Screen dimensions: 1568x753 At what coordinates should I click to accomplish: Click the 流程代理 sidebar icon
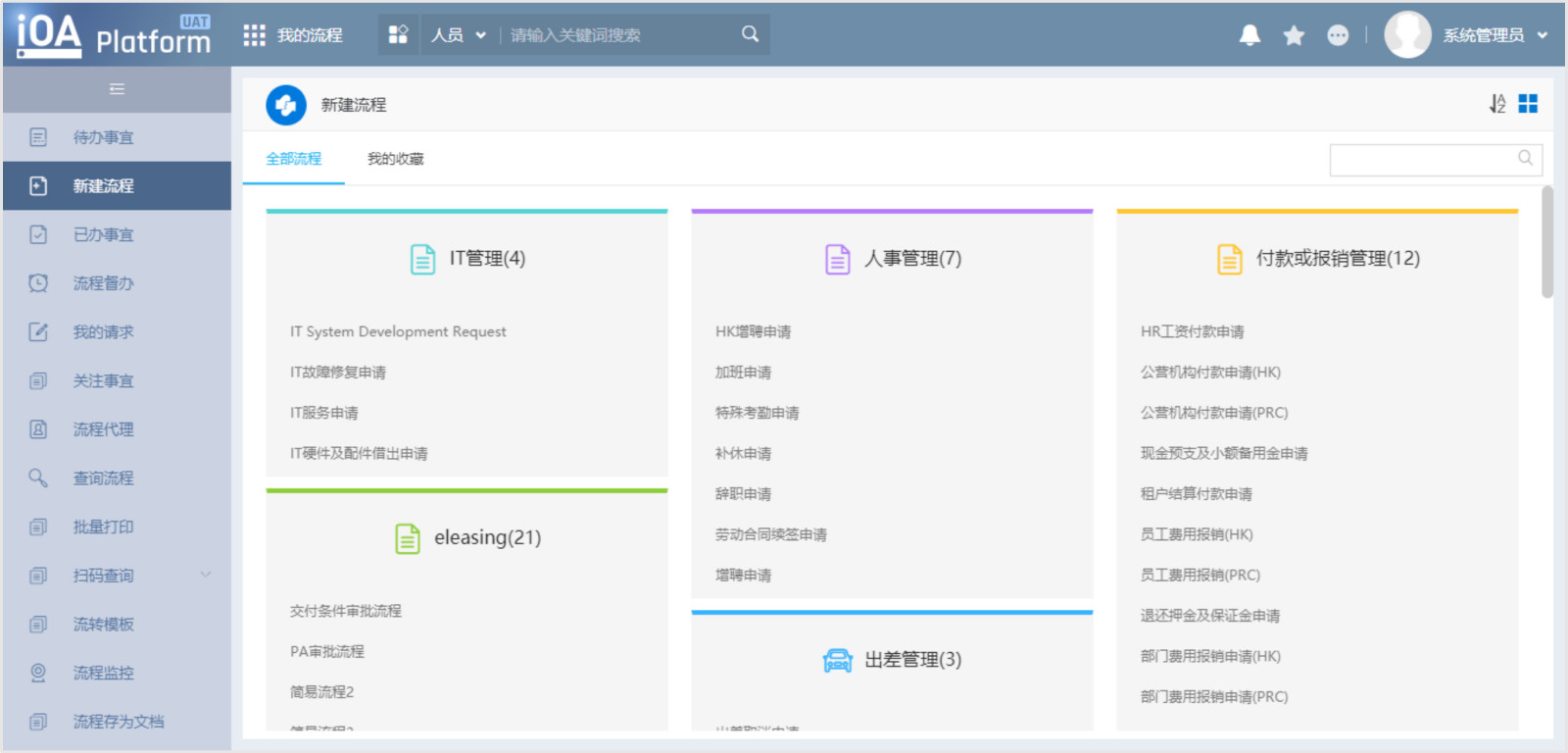point(38,429)
